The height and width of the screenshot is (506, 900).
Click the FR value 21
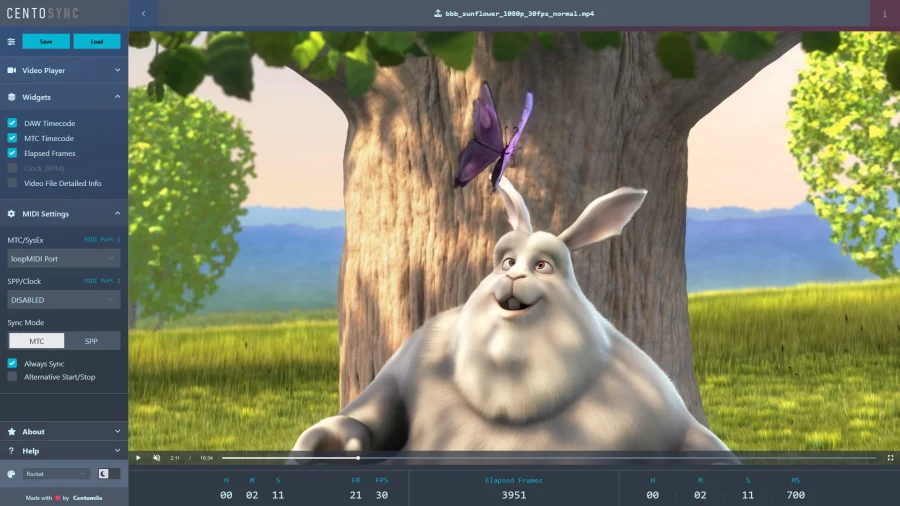(x=356, y=495)
